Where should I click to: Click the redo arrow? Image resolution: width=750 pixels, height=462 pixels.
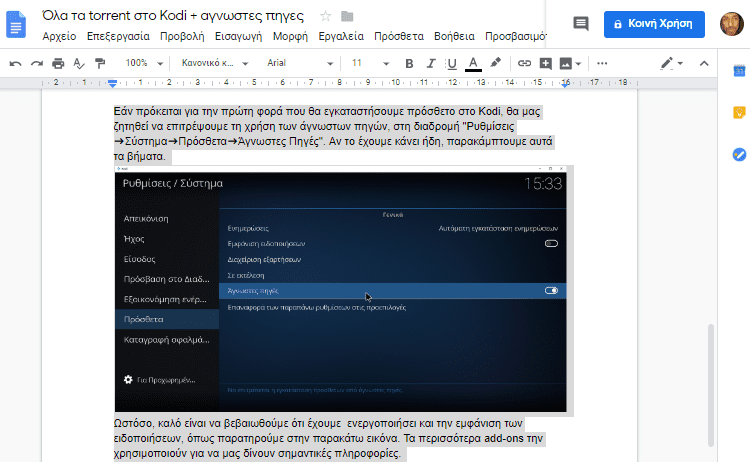(37, 63)
